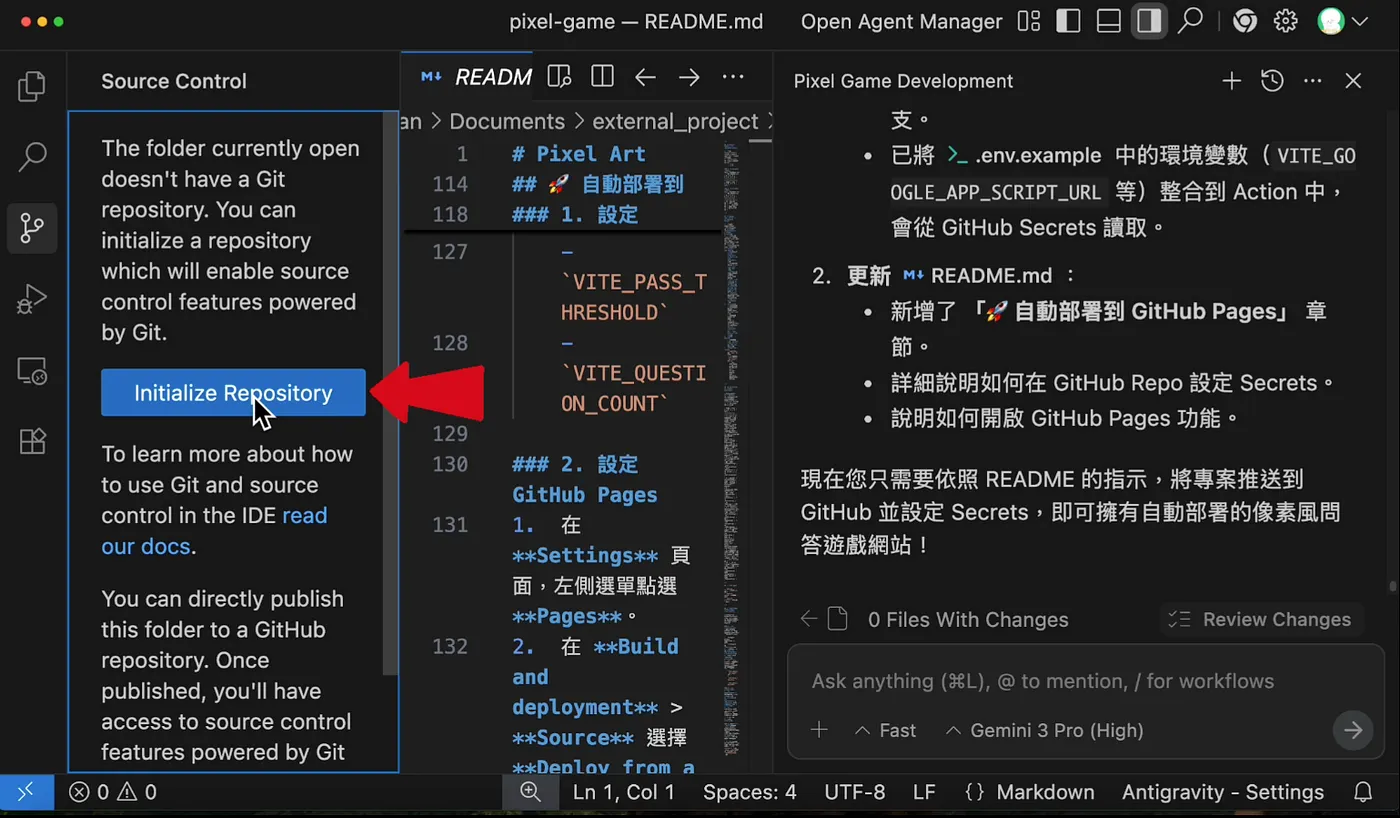The height and width of the screenshot is (818, 1400).
Task: Click external_project in breadcrumb path
Action: click(676, 121)
